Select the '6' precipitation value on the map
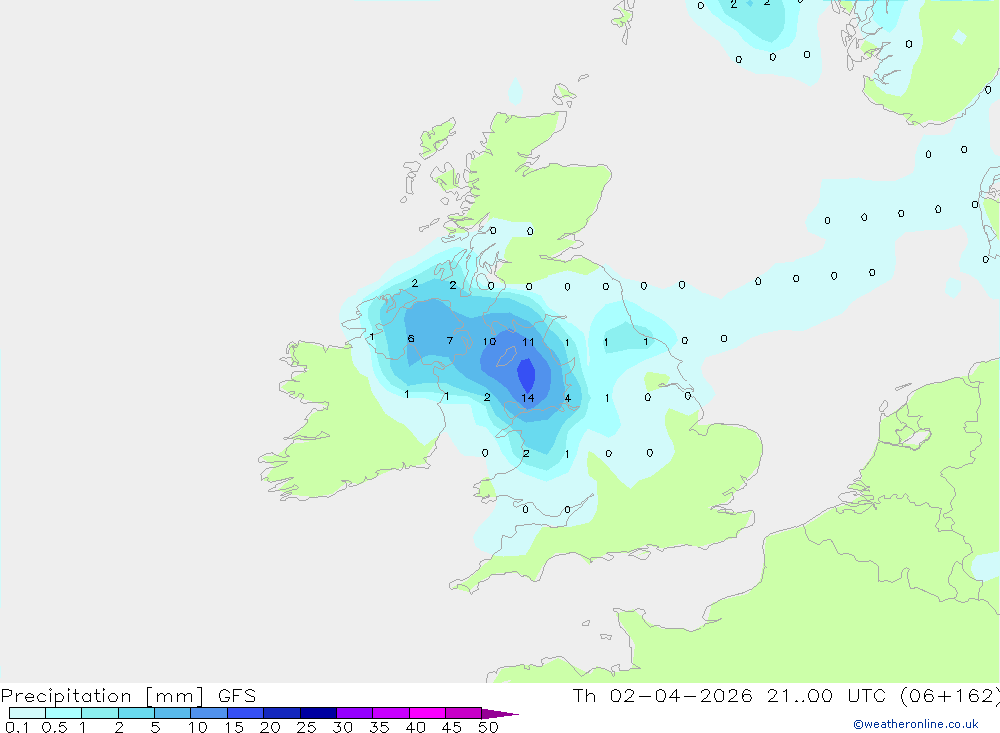Screen dimensions: 1000x733 (411, 339)
